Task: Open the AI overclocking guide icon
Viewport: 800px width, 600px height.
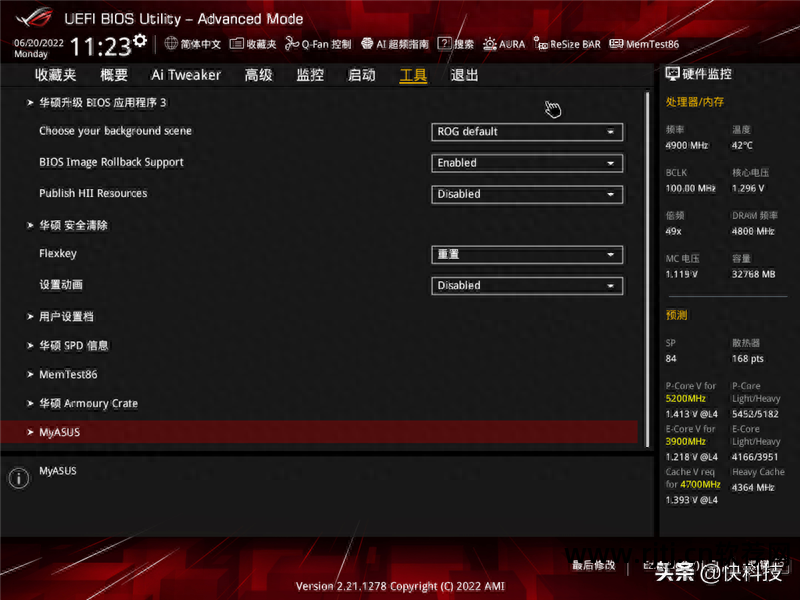Action: (367, 44)
